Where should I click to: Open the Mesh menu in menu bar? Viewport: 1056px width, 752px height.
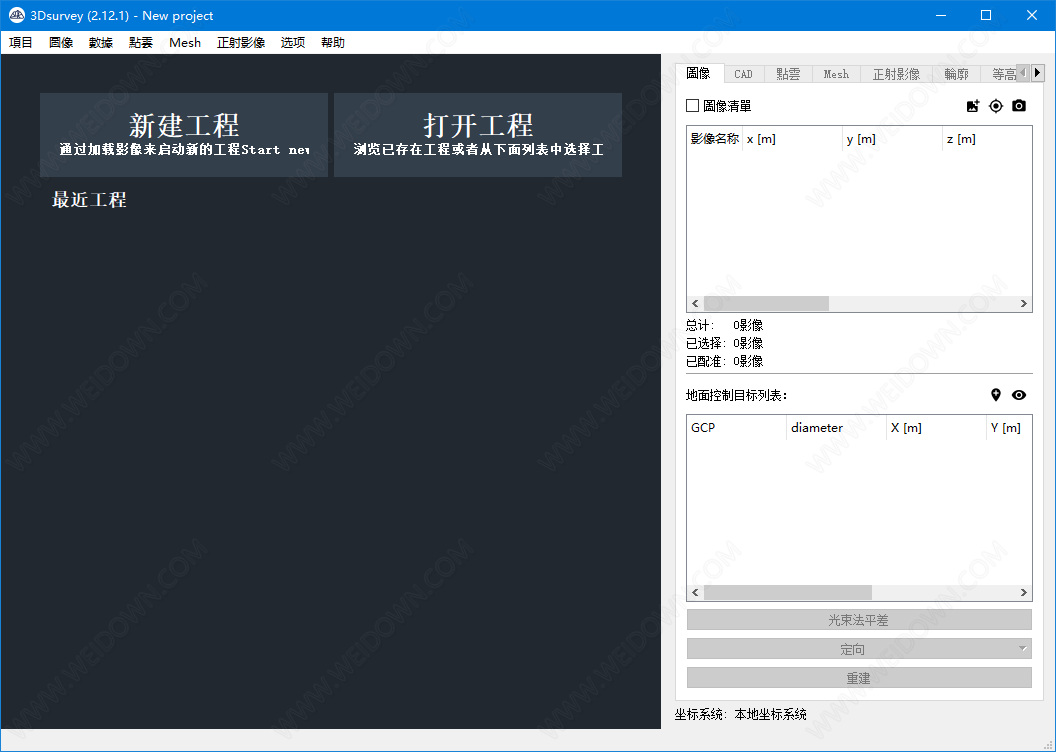tap(185, 42)
